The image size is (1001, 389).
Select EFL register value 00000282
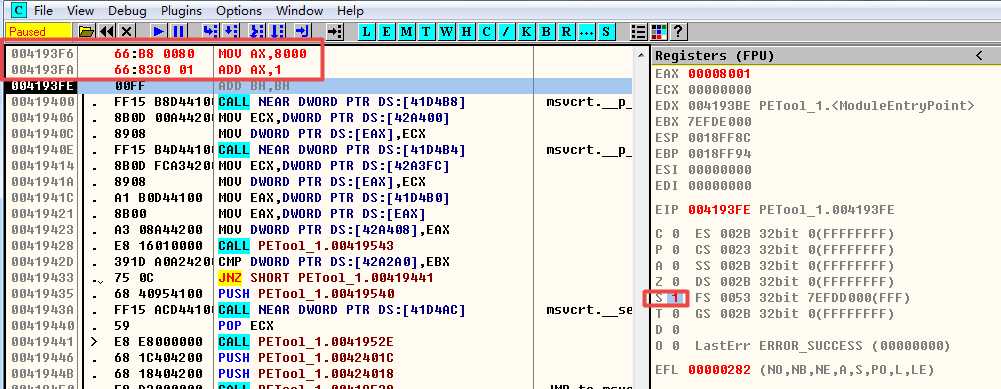coord(719,370)
